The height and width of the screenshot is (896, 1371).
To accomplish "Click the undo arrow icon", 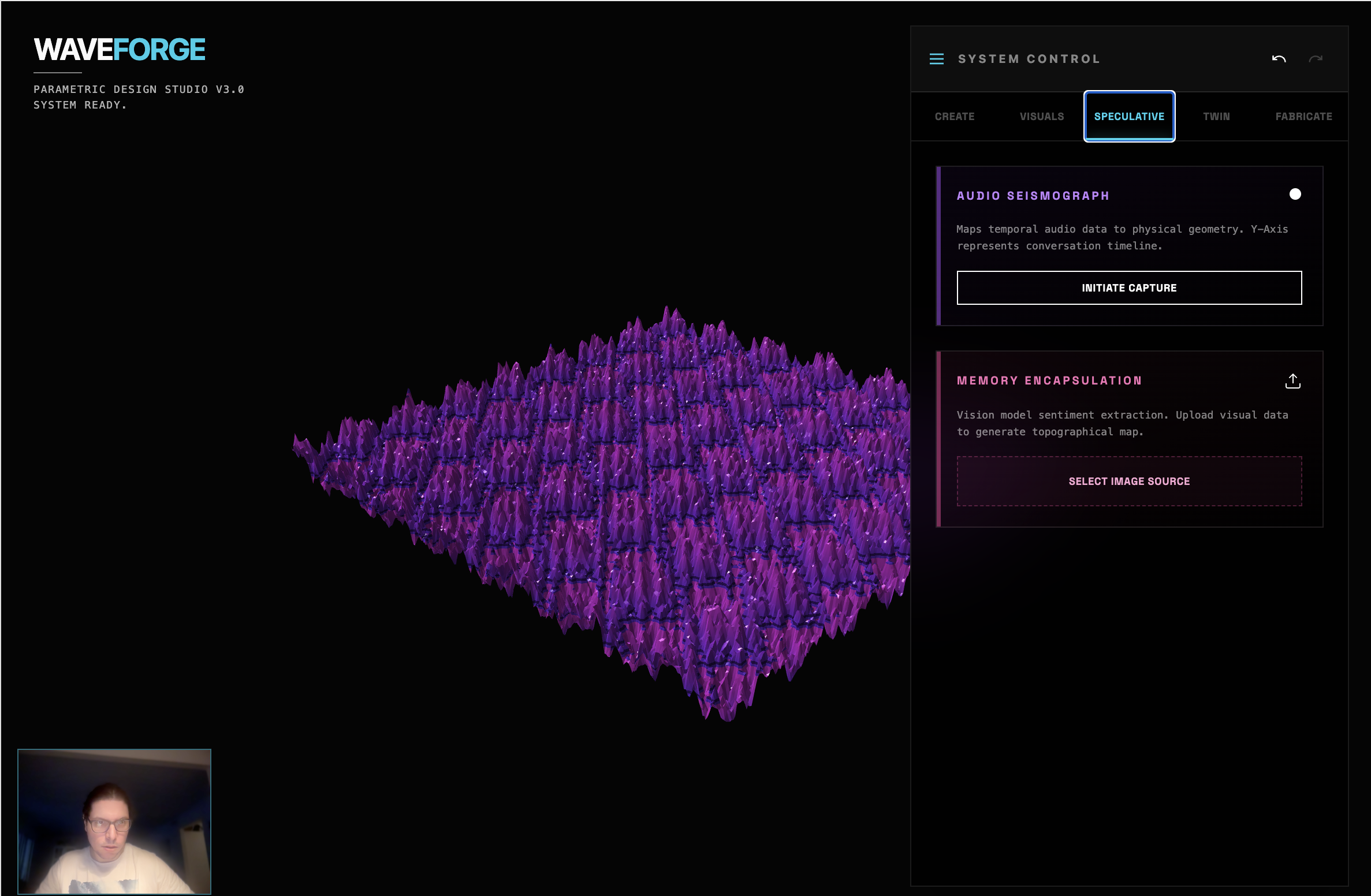I will [1279, 59].
